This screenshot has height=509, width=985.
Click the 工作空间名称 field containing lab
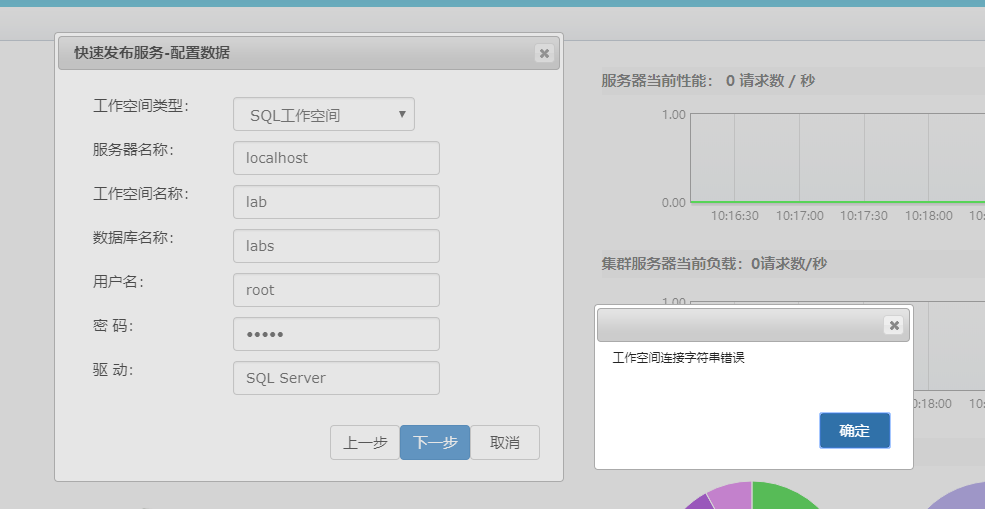336,202
